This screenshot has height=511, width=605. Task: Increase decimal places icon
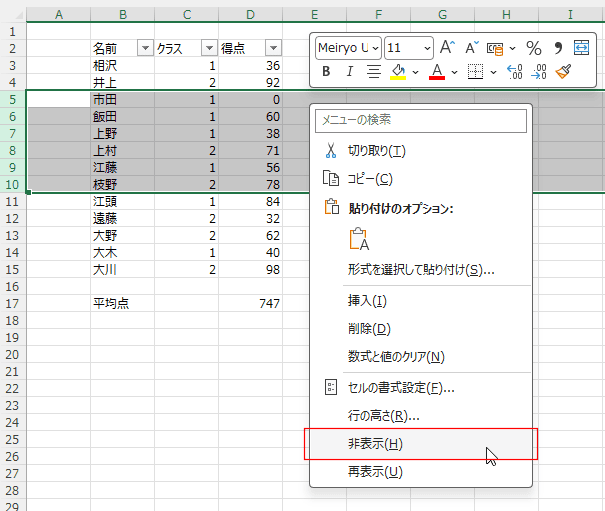515,72
